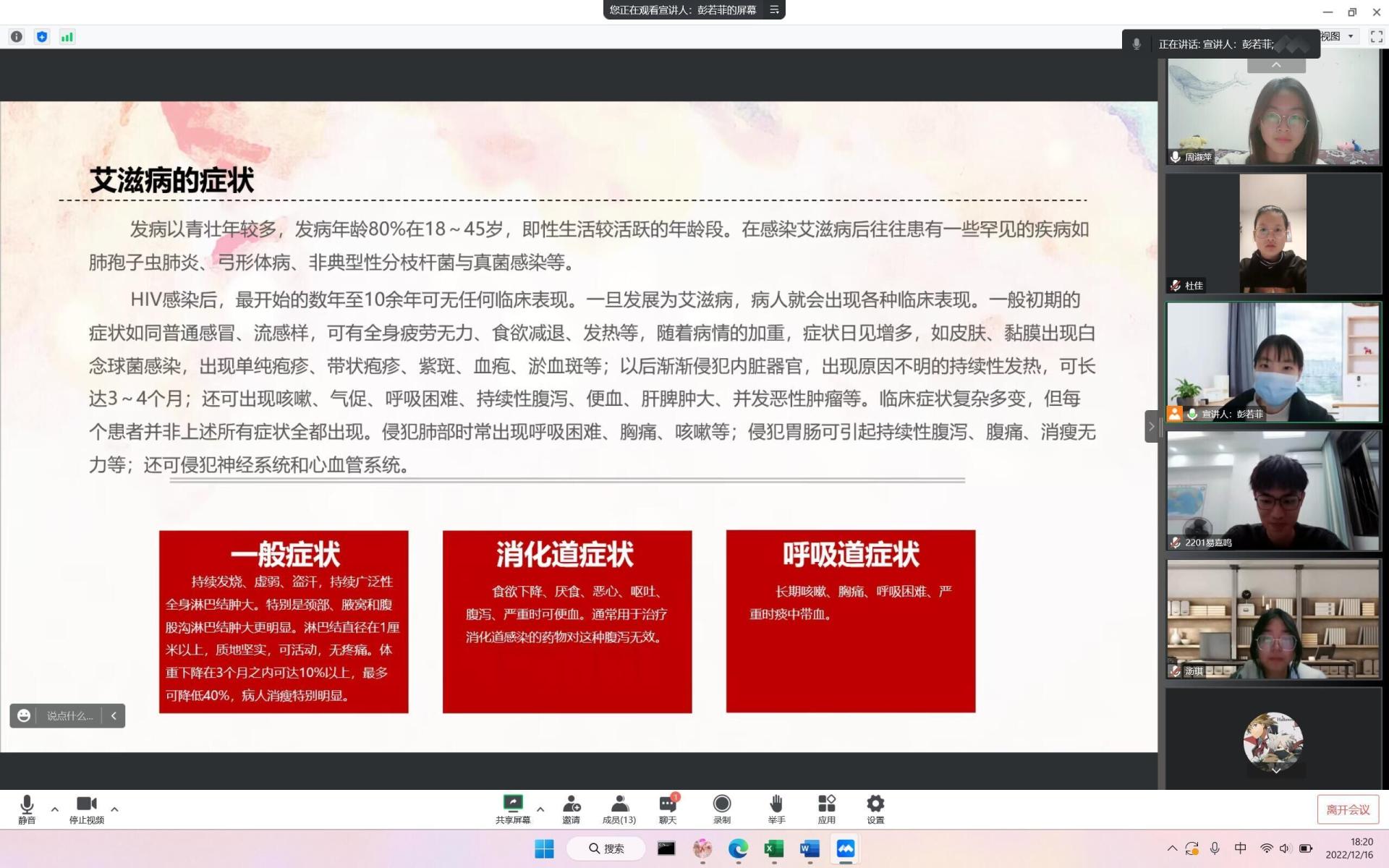Click the 说点什么 message input box
Viewport: 1389px width, 868px height.
click(69, 716)
